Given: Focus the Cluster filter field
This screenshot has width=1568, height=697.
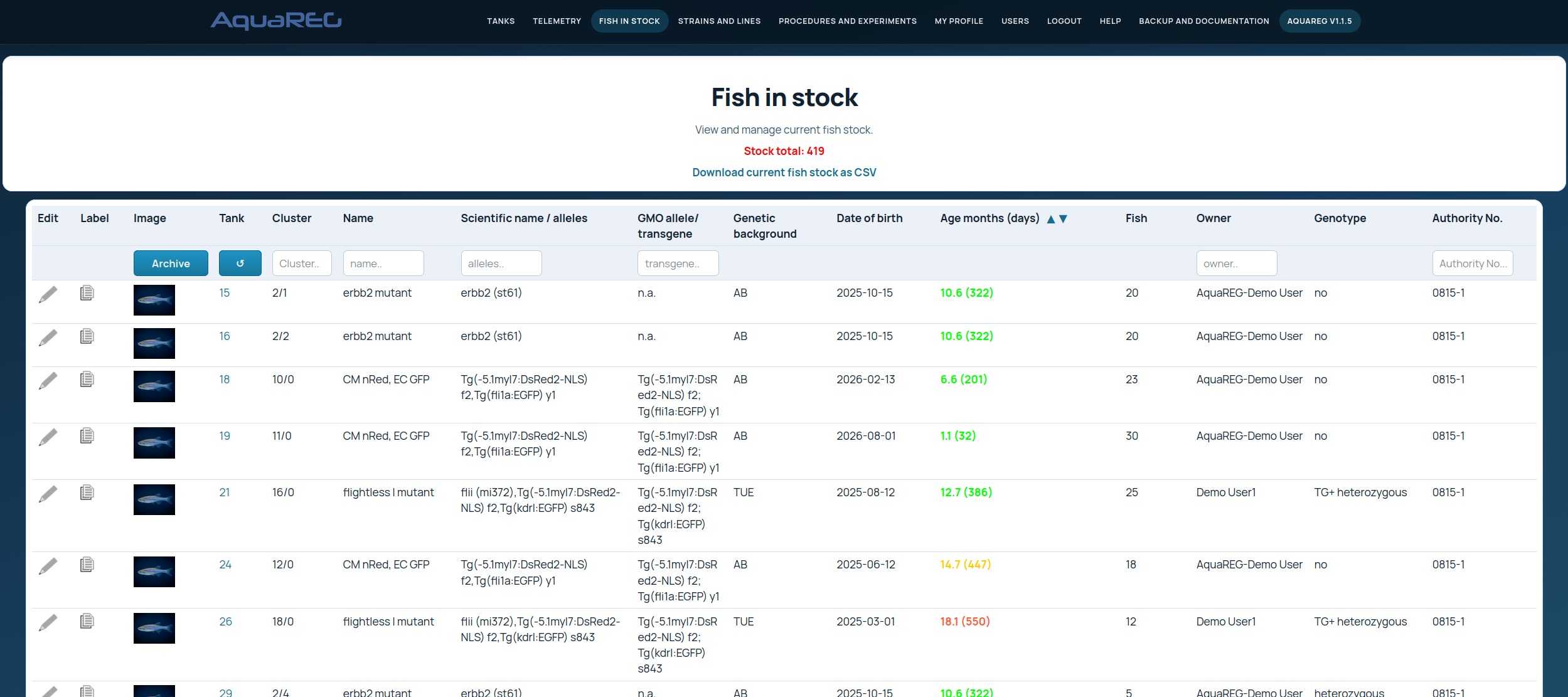Looking at the screenshot, I should pyautogui.click(x=302, y=263).
